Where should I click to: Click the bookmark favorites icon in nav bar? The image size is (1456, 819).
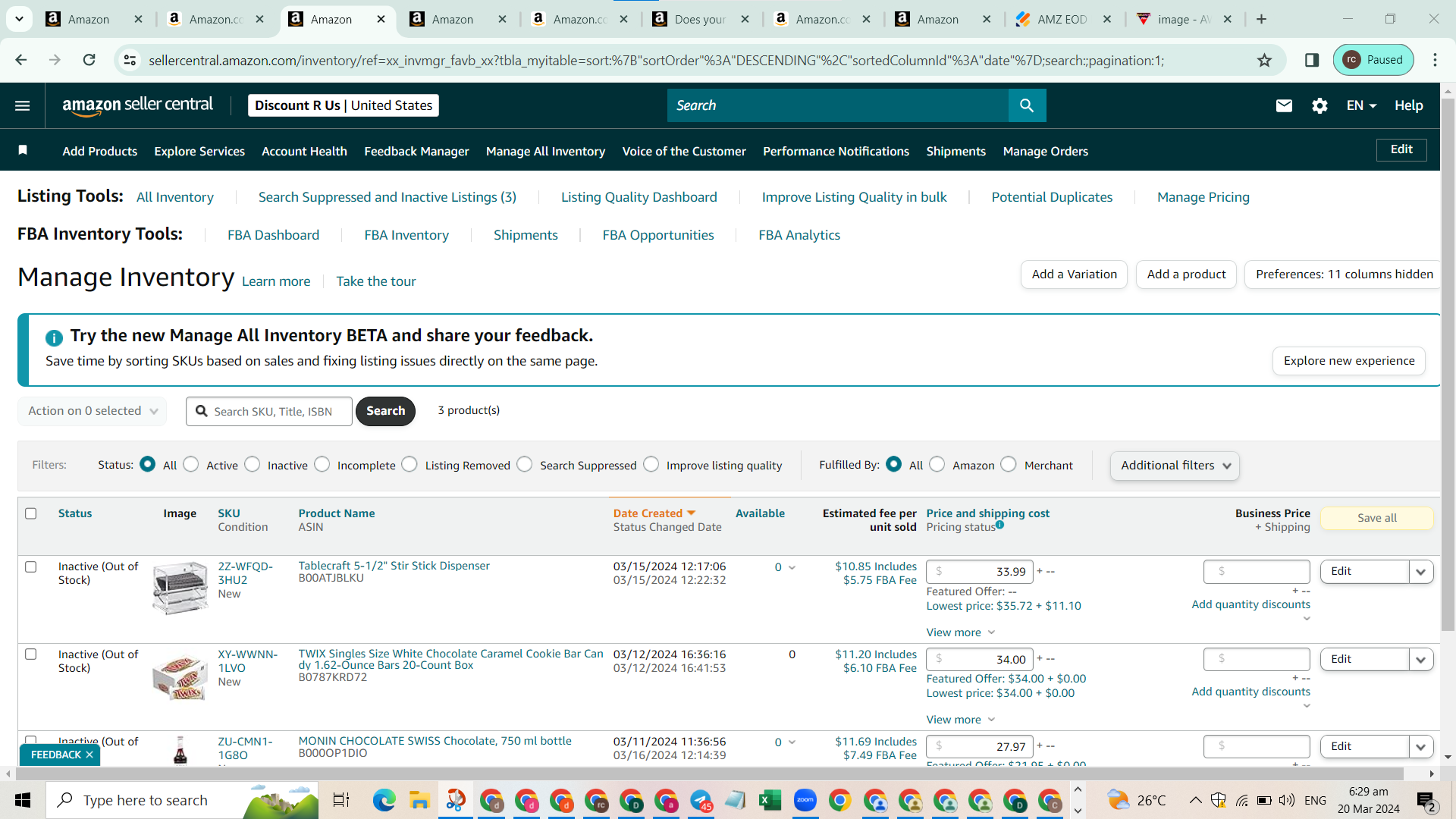(x=23, y=150)
